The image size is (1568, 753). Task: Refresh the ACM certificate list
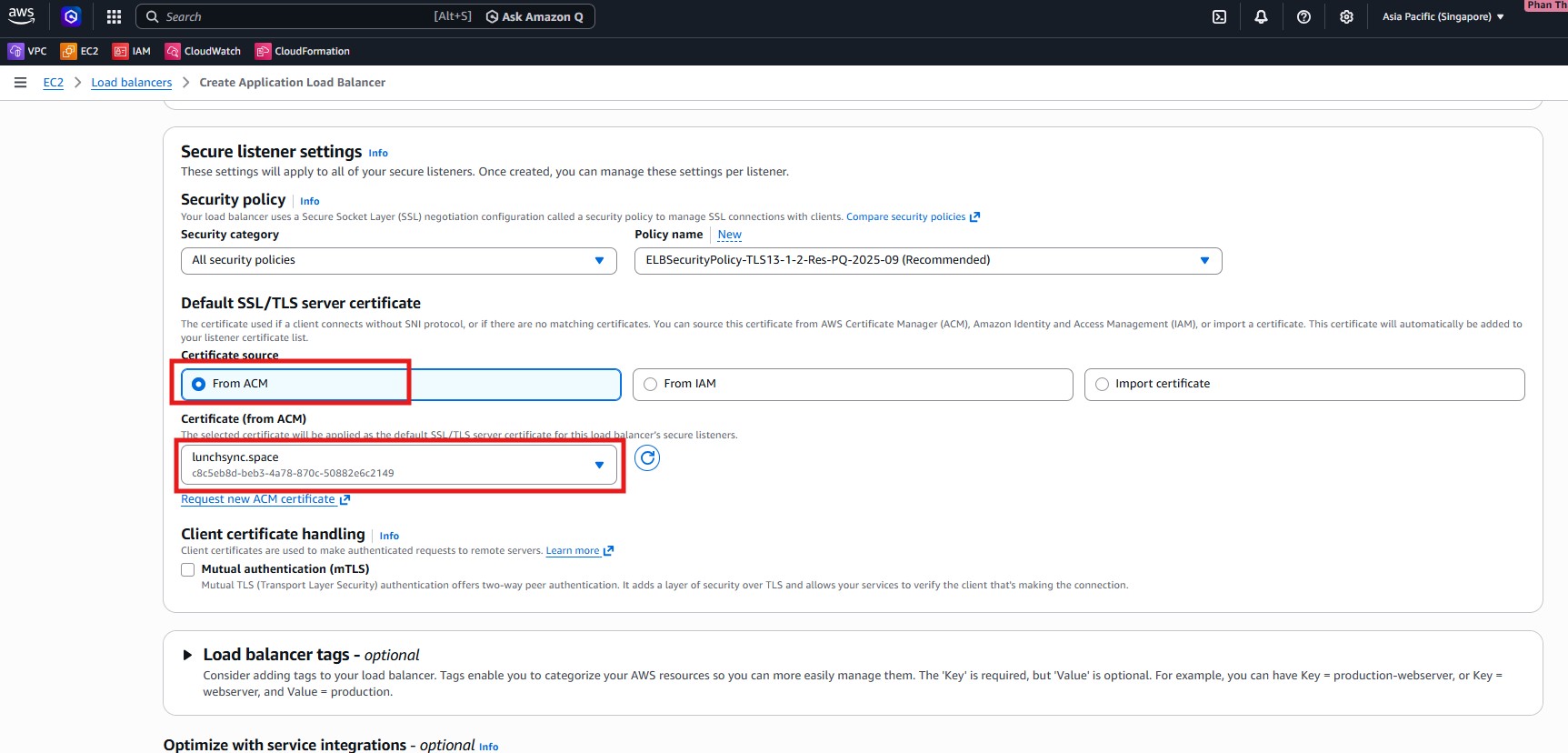click(x=646, y=458)
